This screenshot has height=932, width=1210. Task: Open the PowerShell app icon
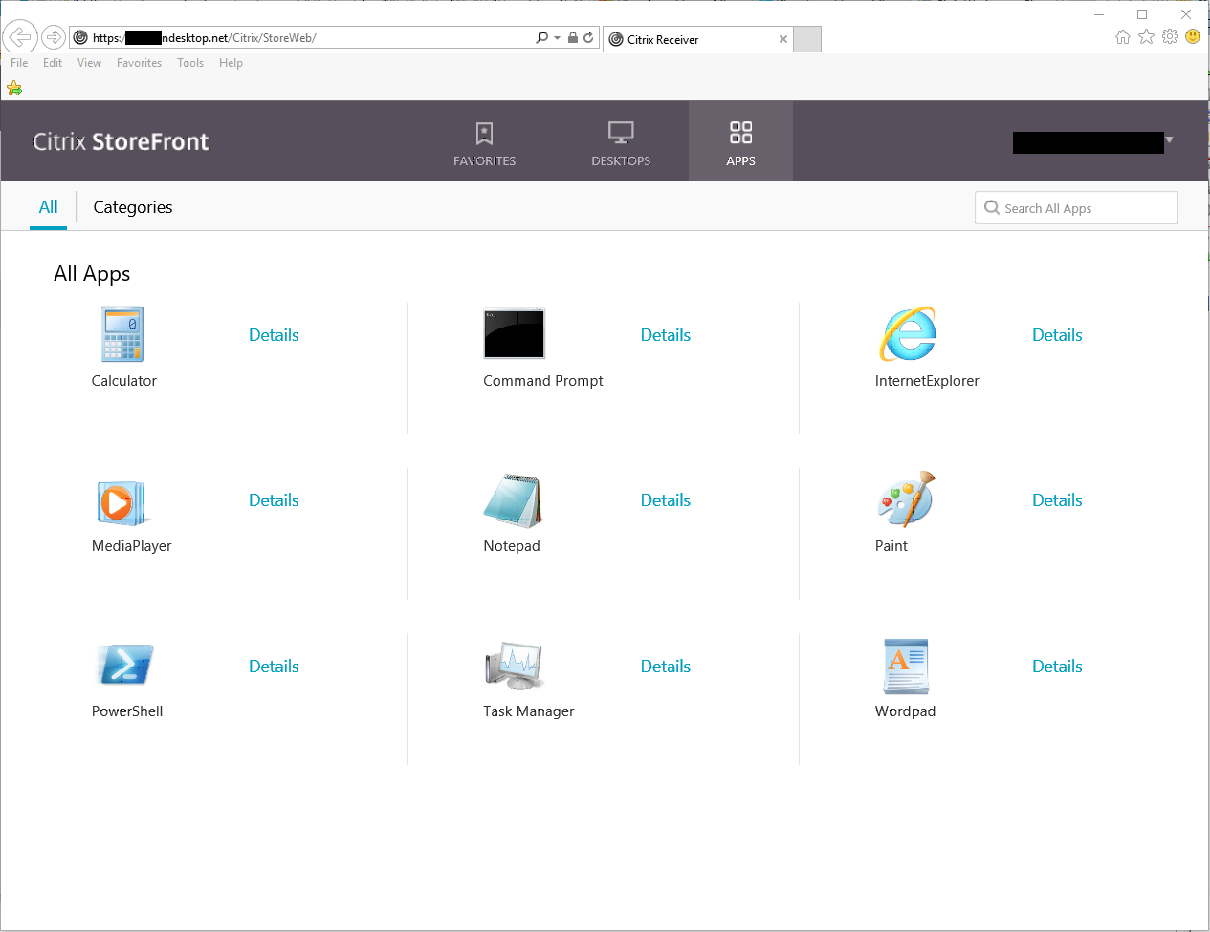point(125,666)
